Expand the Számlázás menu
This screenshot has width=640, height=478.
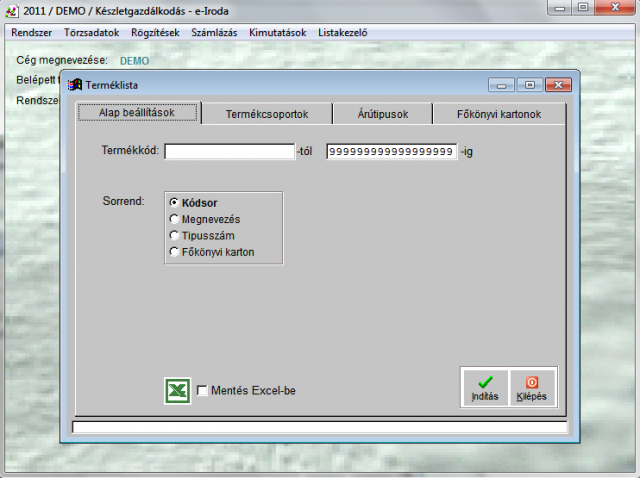pyautogui.click(x=215, y=32)
